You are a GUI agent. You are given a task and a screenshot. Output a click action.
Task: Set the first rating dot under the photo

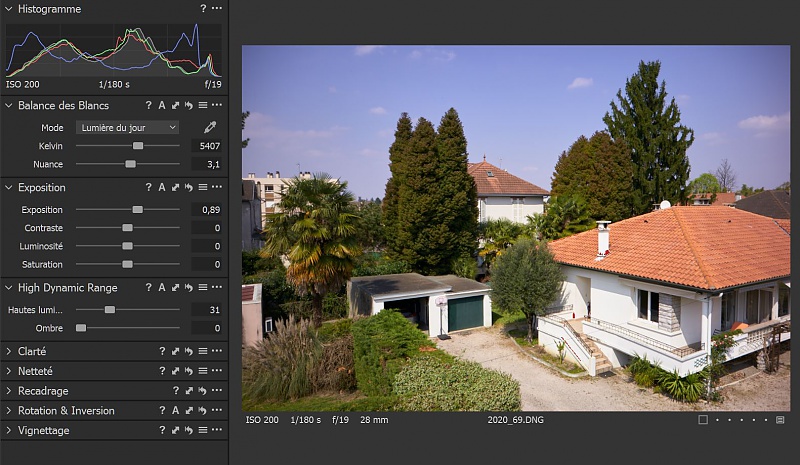pyautogui.click(x=718, y=420)
